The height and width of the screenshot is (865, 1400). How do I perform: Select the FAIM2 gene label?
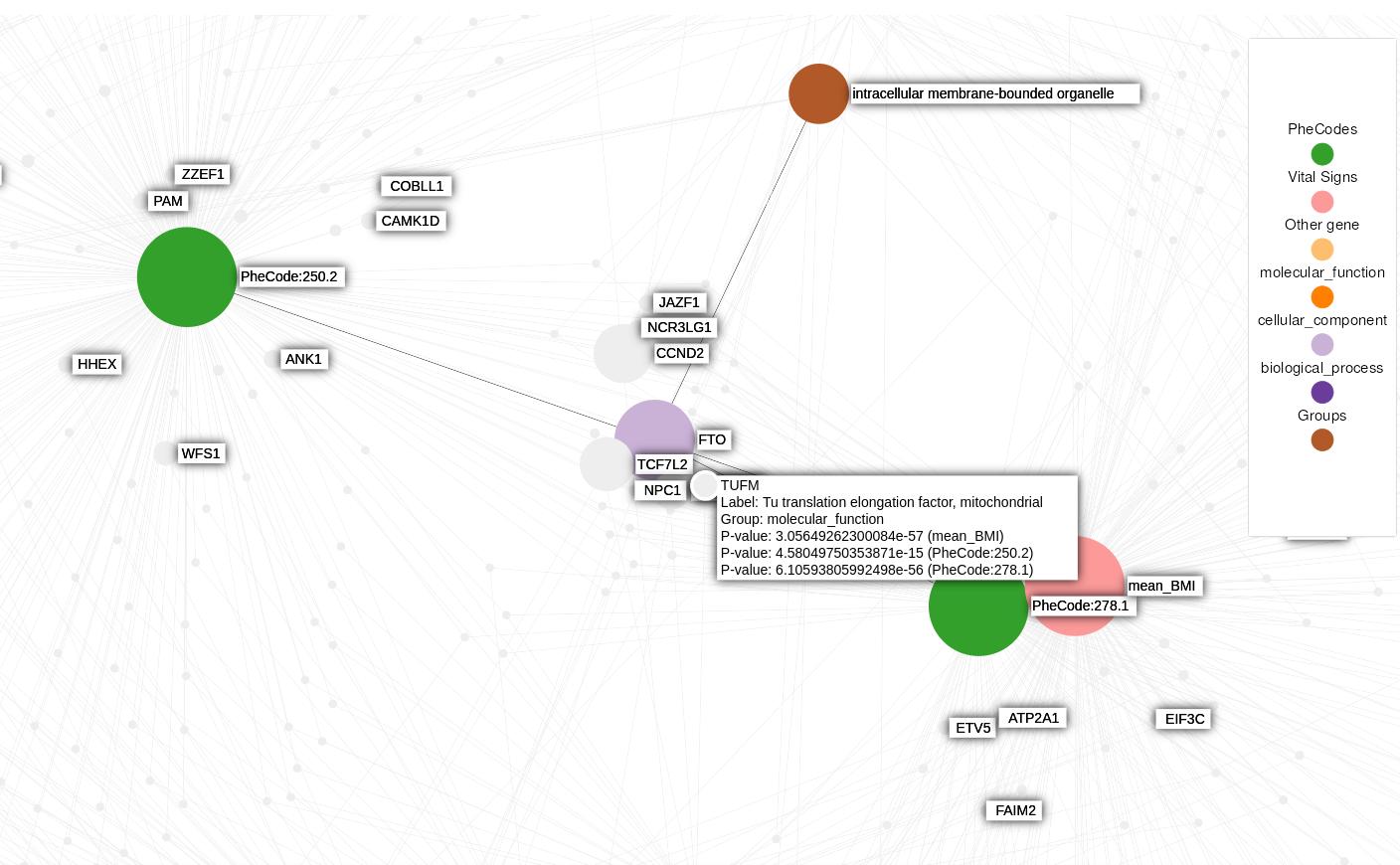tap(1015, 810)
